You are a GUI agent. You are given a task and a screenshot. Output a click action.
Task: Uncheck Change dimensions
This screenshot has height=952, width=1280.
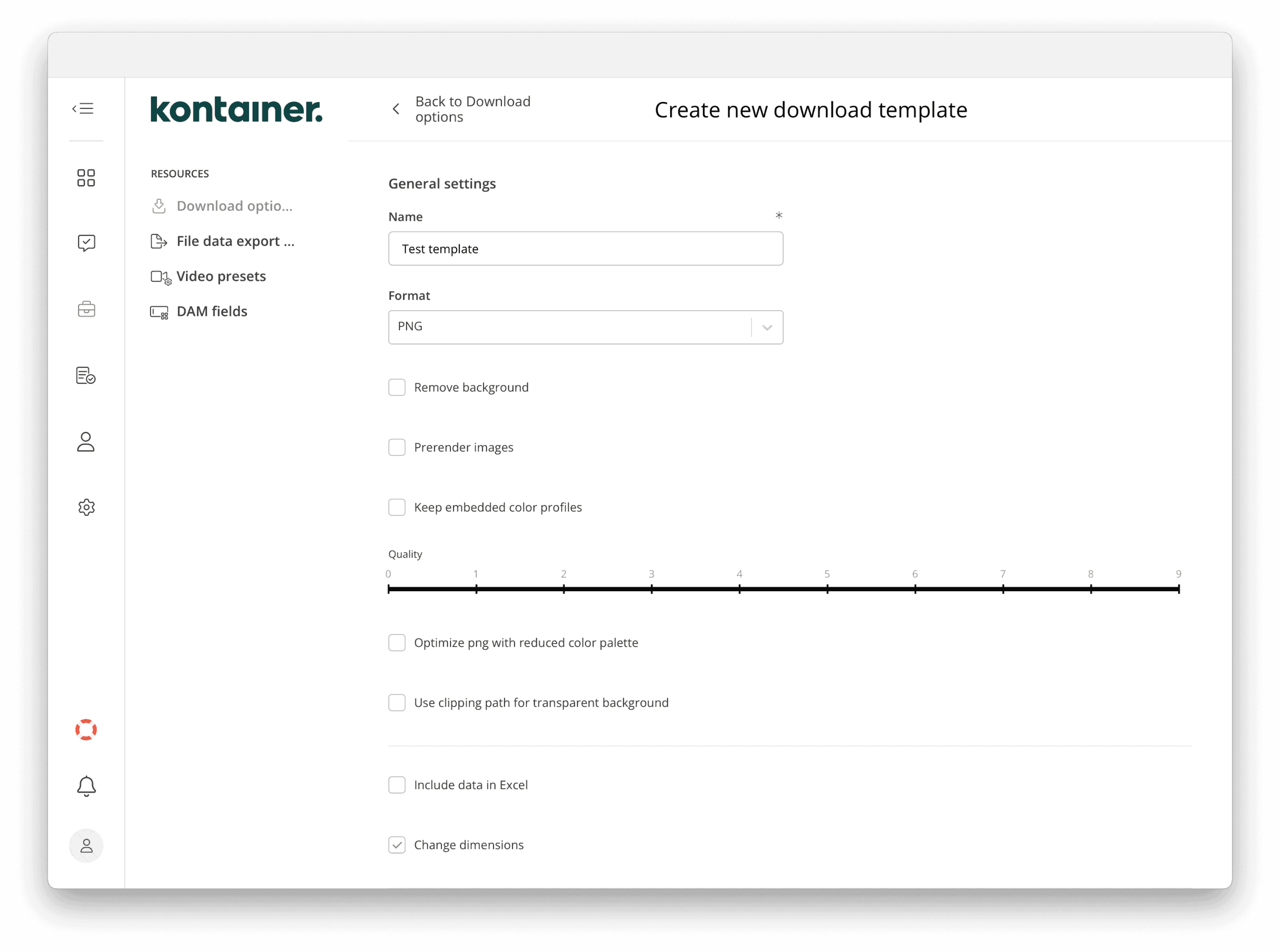[x=397, y=845]
